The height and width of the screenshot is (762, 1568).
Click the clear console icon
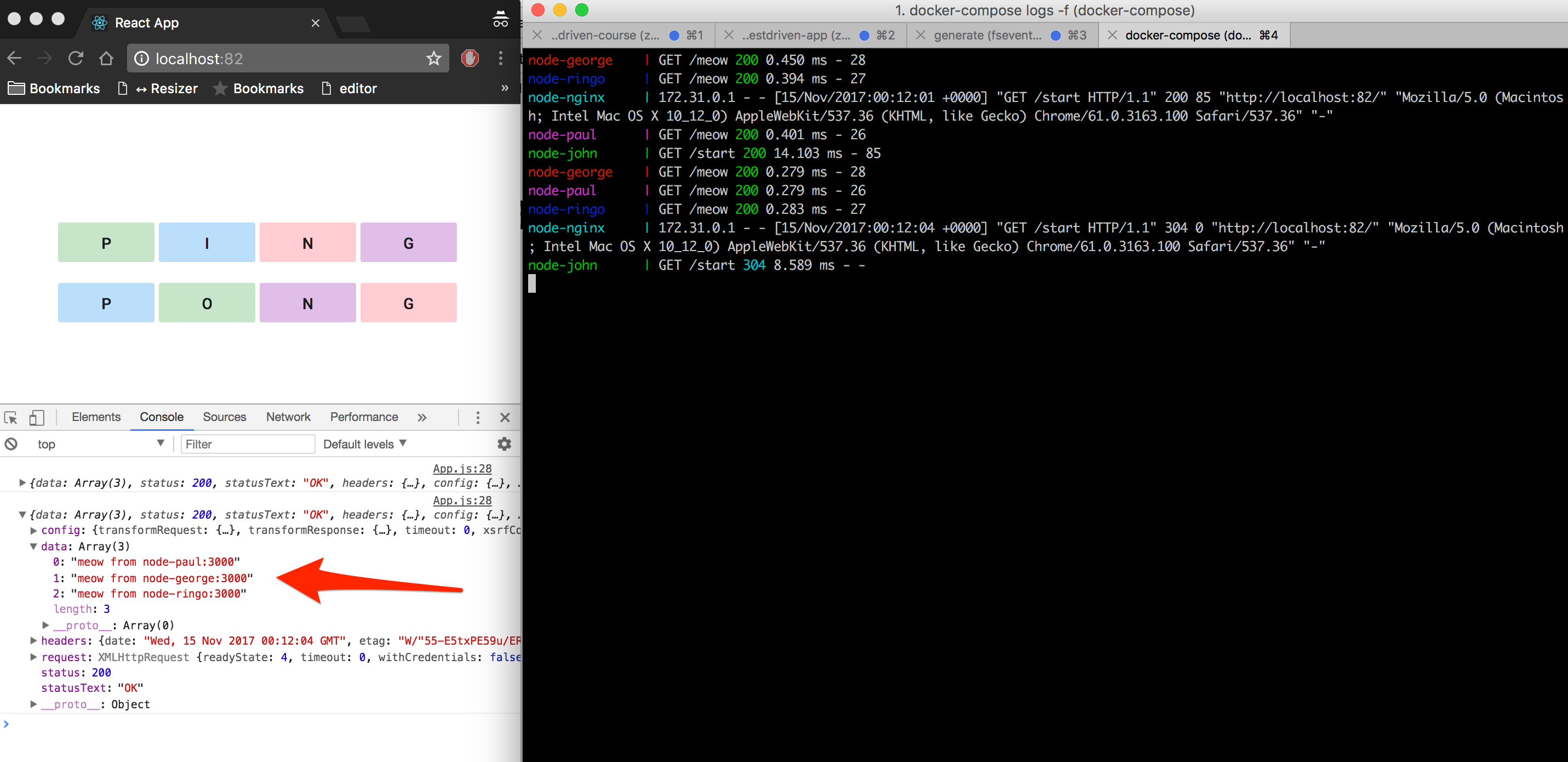click(11, 444)
